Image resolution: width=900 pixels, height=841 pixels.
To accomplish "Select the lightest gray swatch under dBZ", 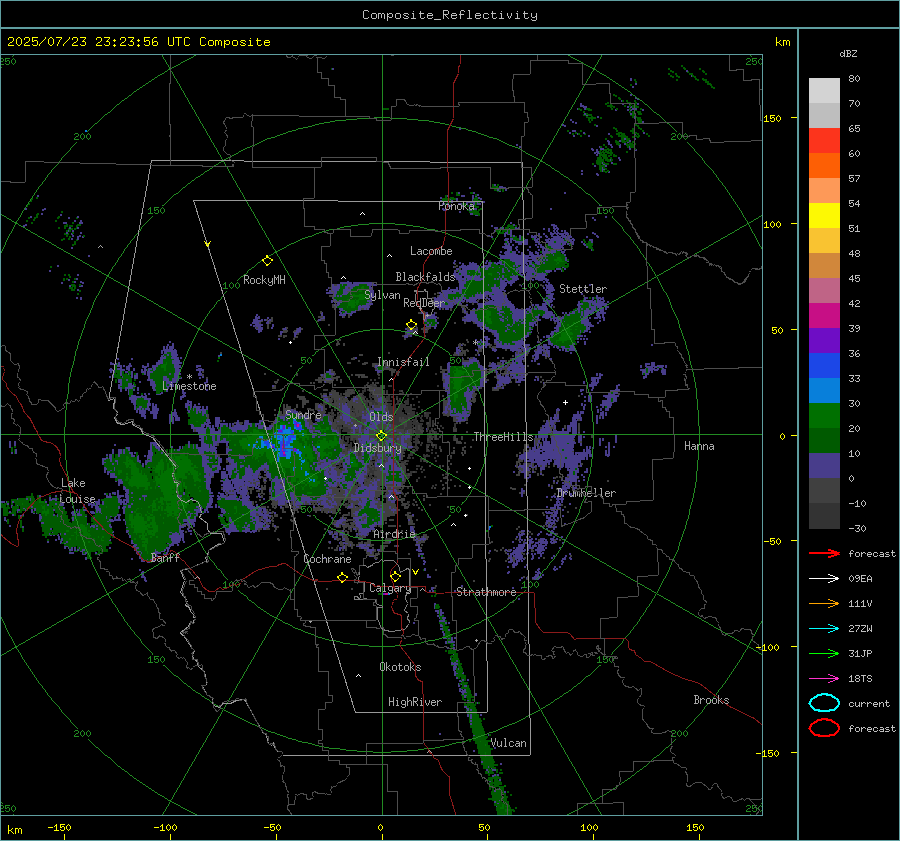I will pyautogui.click(x=824, y=91).
